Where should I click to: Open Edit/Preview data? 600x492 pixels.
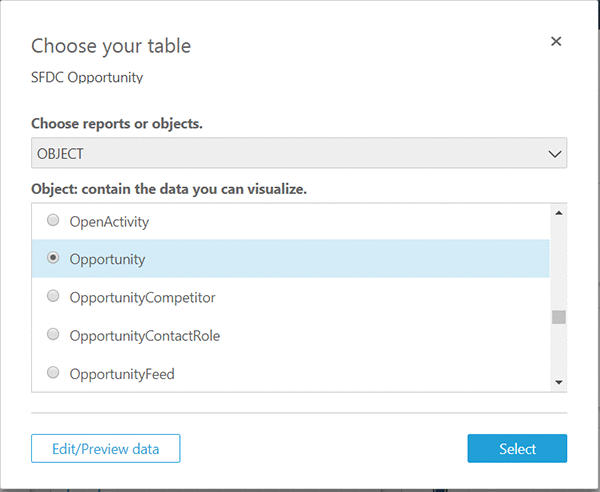click(105, 449)
